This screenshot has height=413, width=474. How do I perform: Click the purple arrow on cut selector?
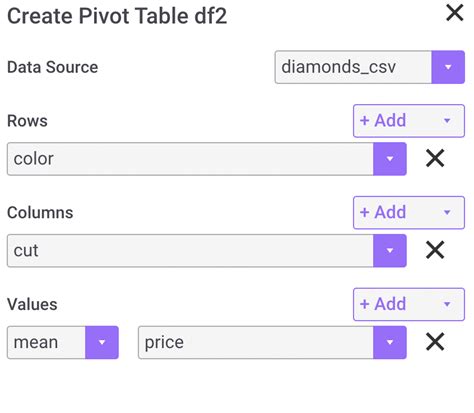point(390,251)
